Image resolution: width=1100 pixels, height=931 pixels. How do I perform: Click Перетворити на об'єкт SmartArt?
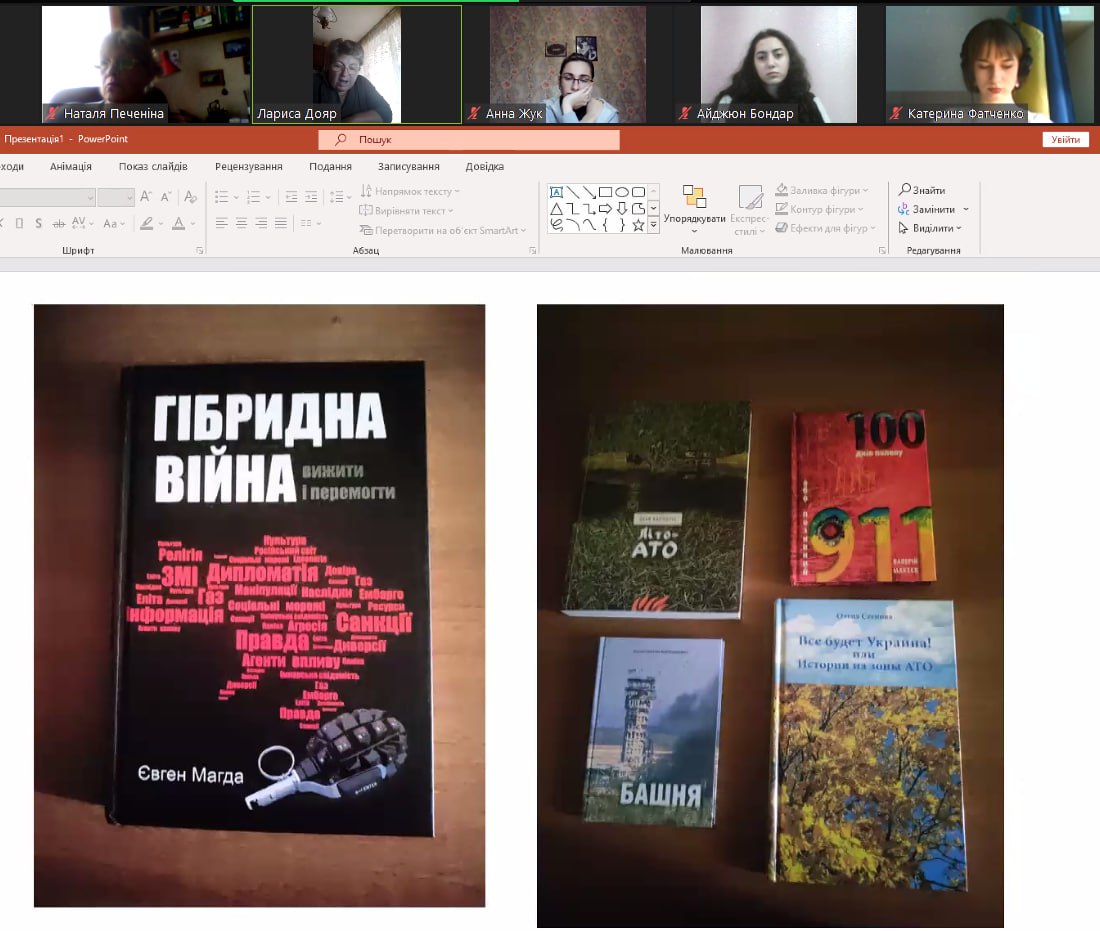(x=443, y=230)
